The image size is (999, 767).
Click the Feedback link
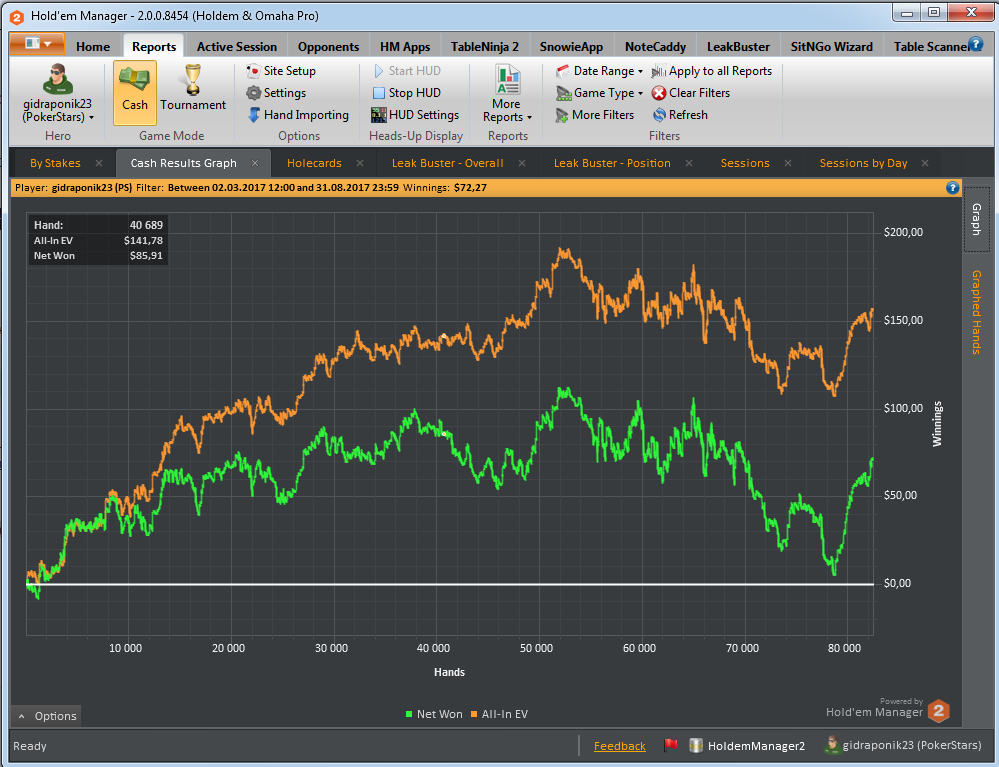coord(619,746)
